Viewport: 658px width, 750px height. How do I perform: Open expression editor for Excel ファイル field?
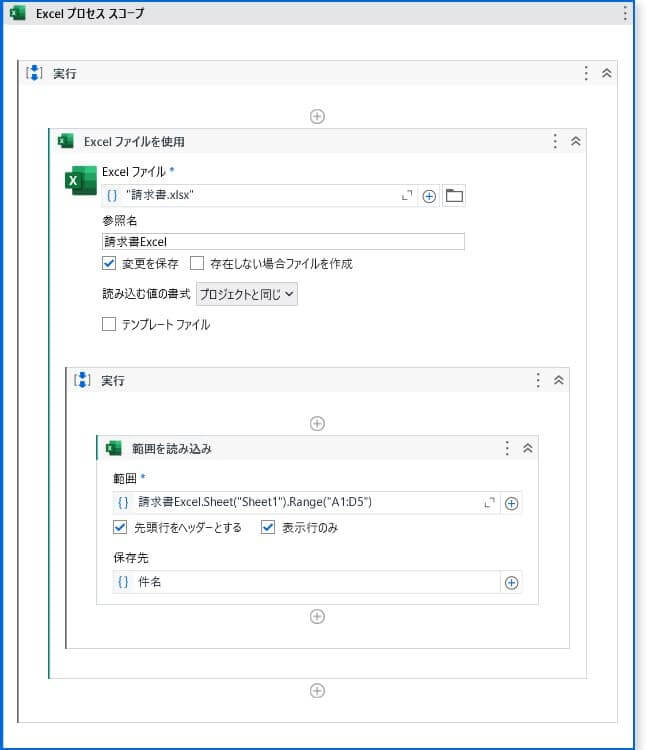click(x=406, y=196)
